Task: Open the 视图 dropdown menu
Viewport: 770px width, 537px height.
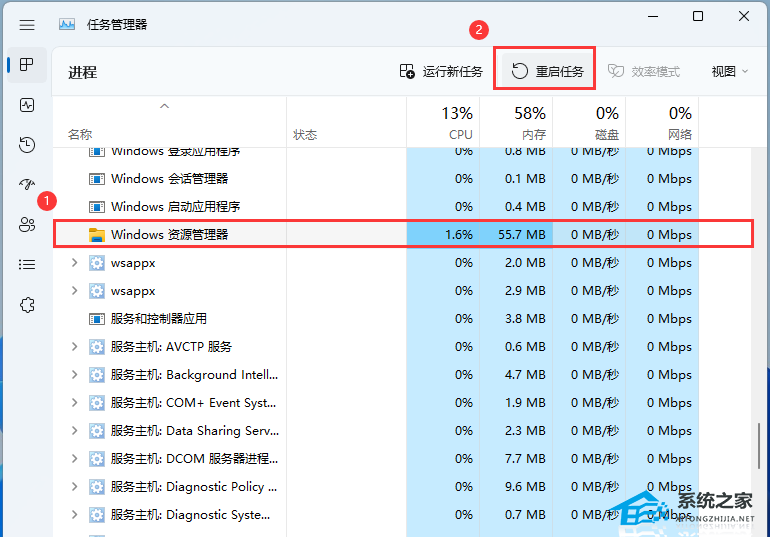Action: pos(730,71)
